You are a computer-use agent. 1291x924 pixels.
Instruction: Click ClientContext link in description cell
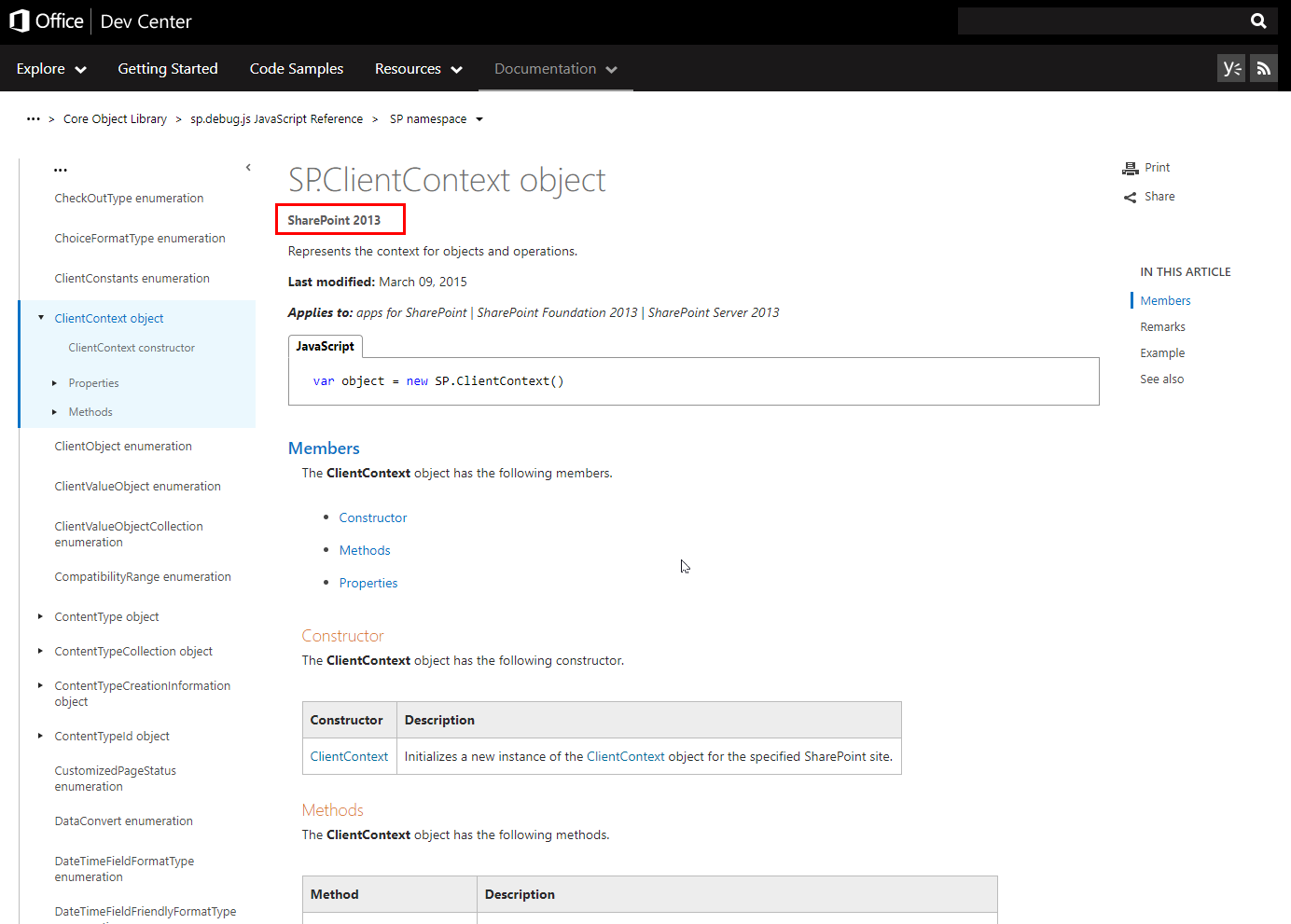[x=626, y=756]
